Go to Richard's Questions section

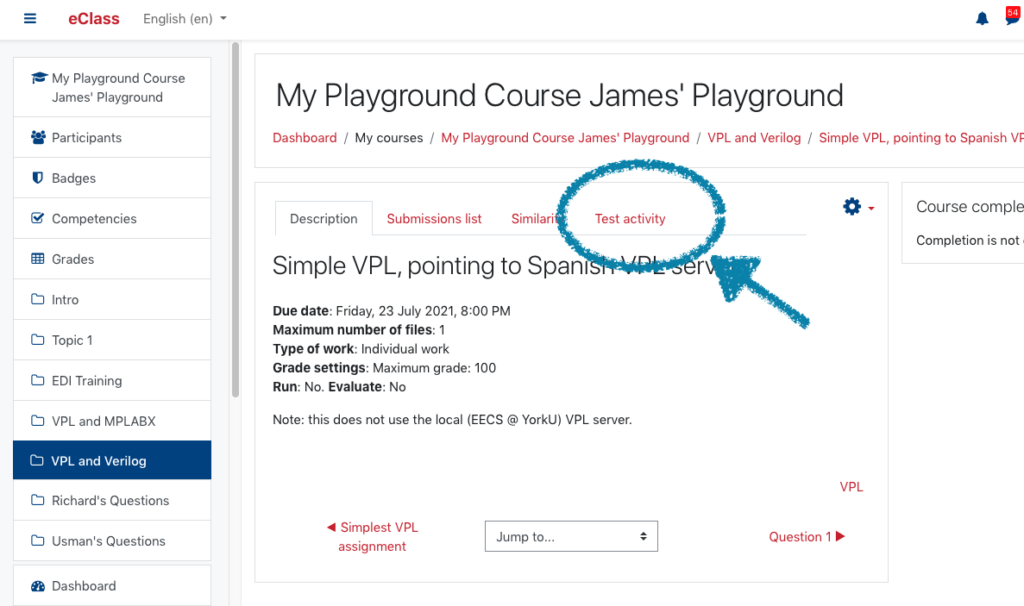click(x=112, y=500)
